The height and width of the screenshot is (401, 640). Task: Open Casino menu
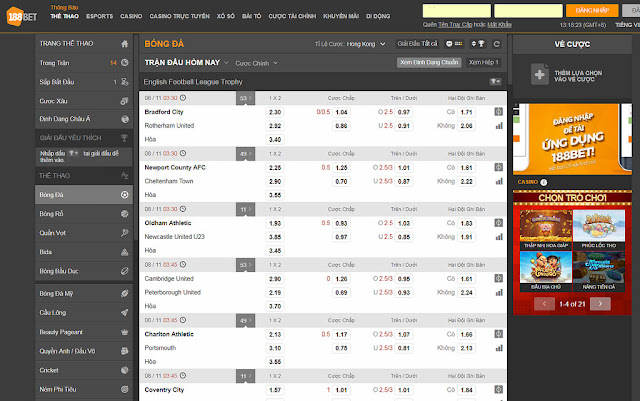point(131,16)
